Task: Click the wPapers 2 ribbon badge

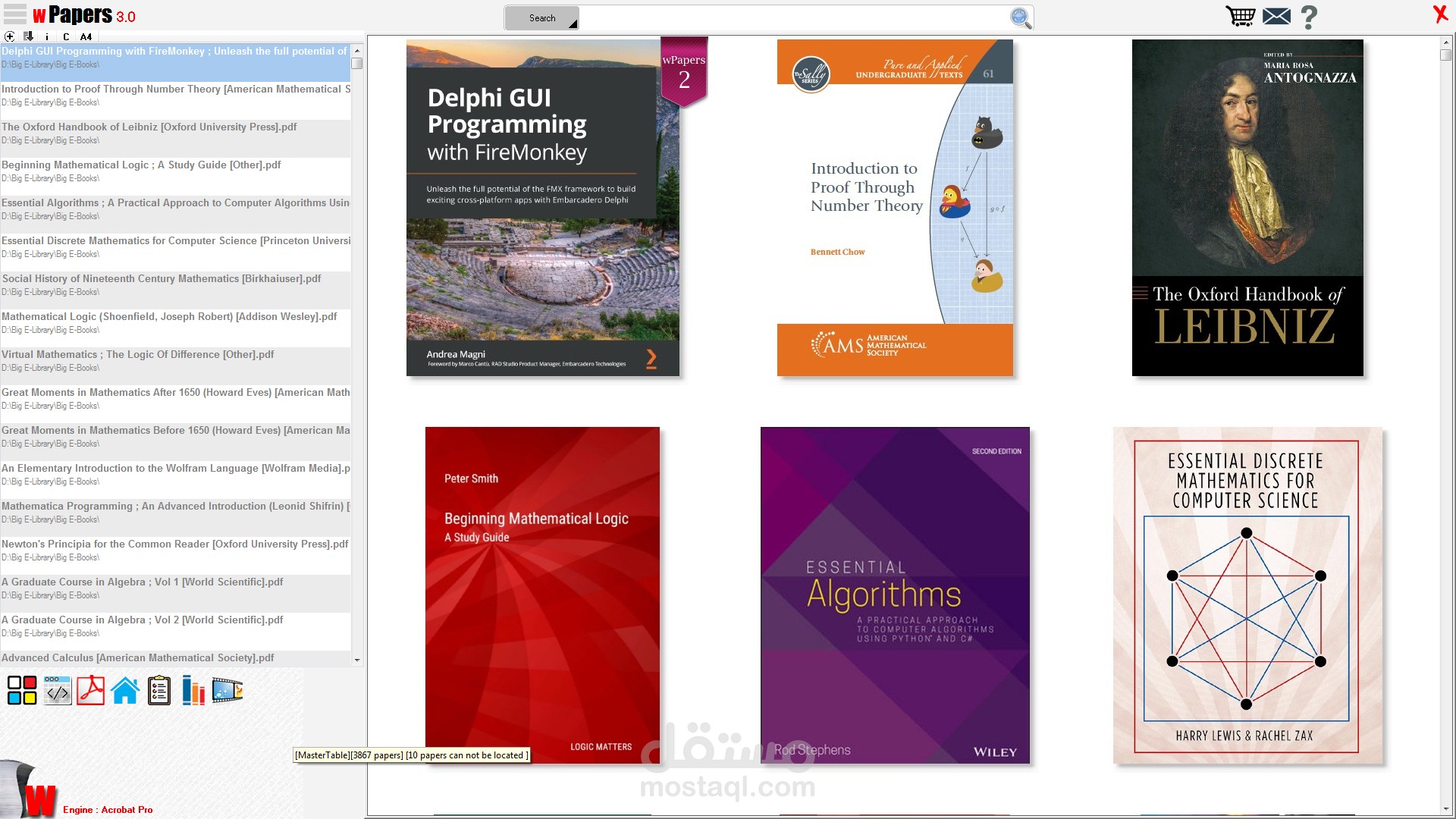Action: pos(684,71)
